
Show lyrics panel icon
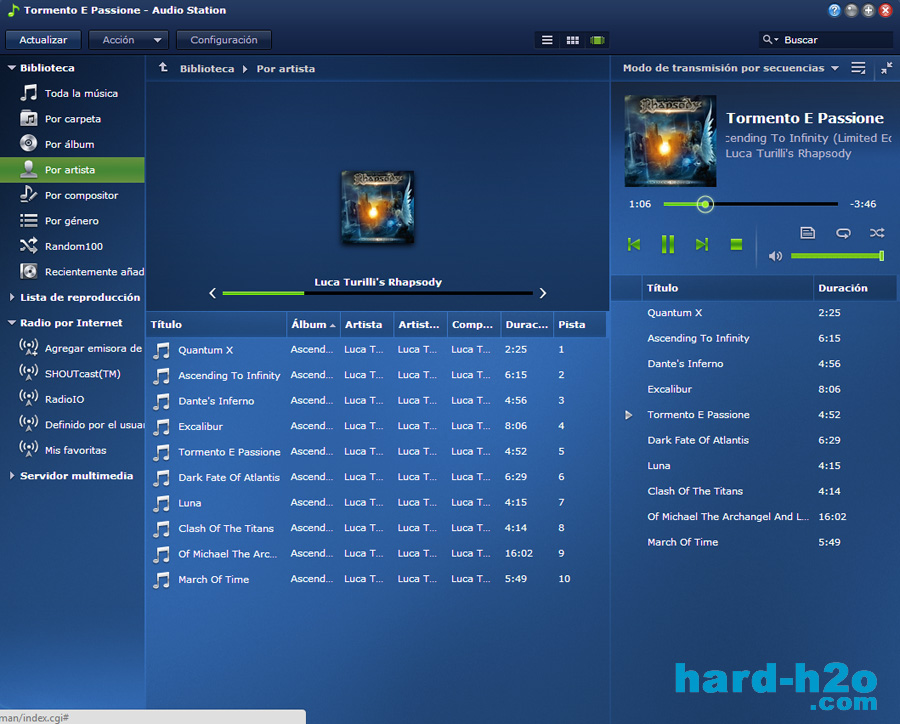(x=808, y=233)
